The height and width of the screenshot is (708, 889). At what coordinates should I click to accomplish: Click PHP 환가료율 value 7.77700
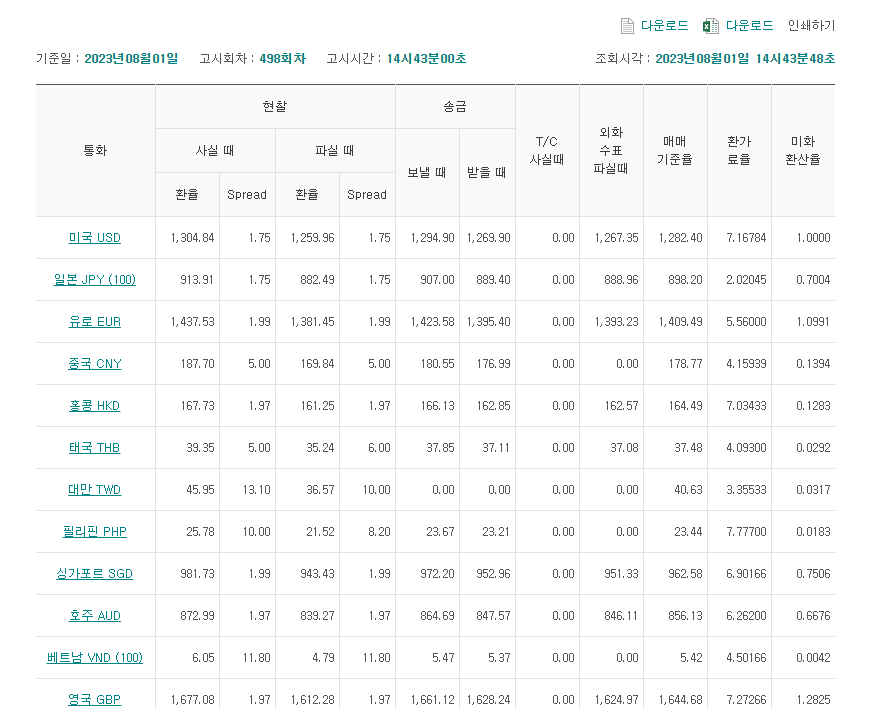pos(746,531)
